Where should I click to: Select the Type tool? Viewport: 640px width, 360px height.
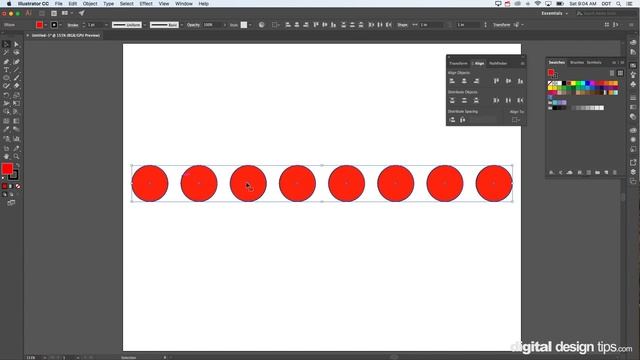tap(6, 70)
